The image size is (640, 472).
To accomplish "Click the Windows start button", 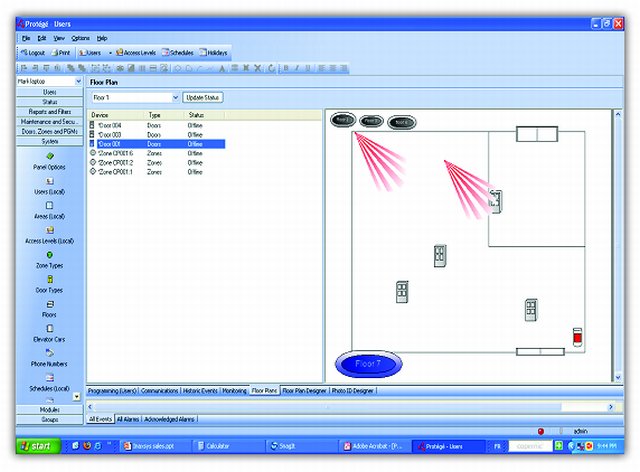I will 36,444.
